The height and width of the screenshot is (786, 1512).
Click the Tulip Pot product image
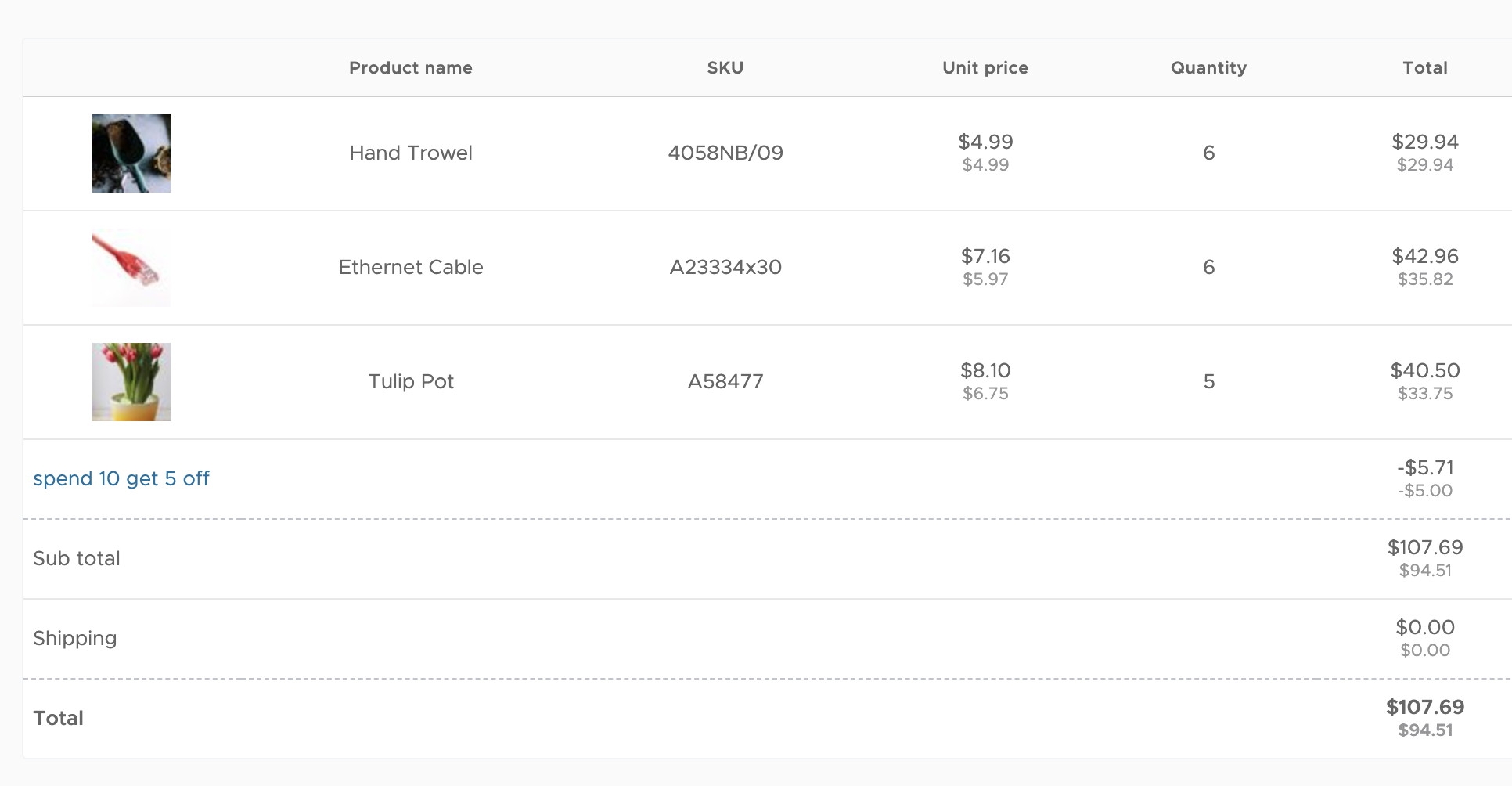pos(131,382)
